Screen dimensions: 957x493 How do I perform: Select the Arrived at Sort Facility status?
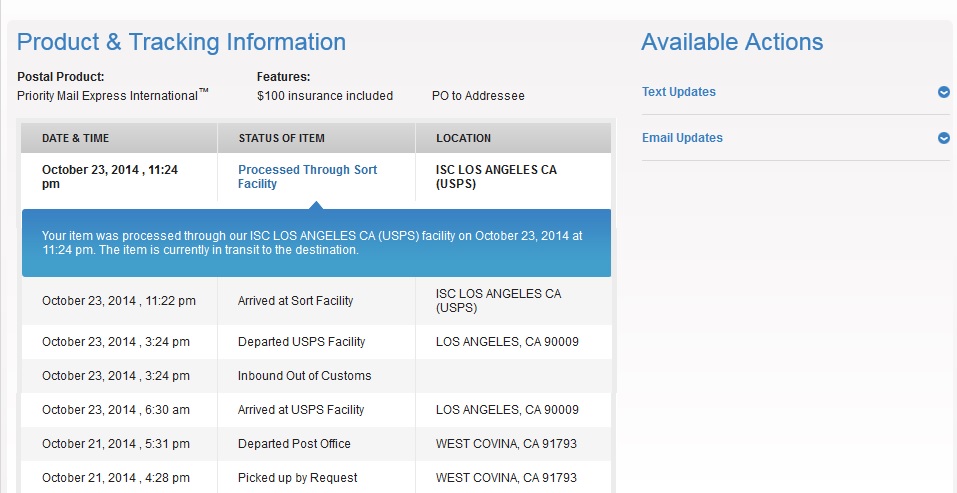tap(295, 301)
